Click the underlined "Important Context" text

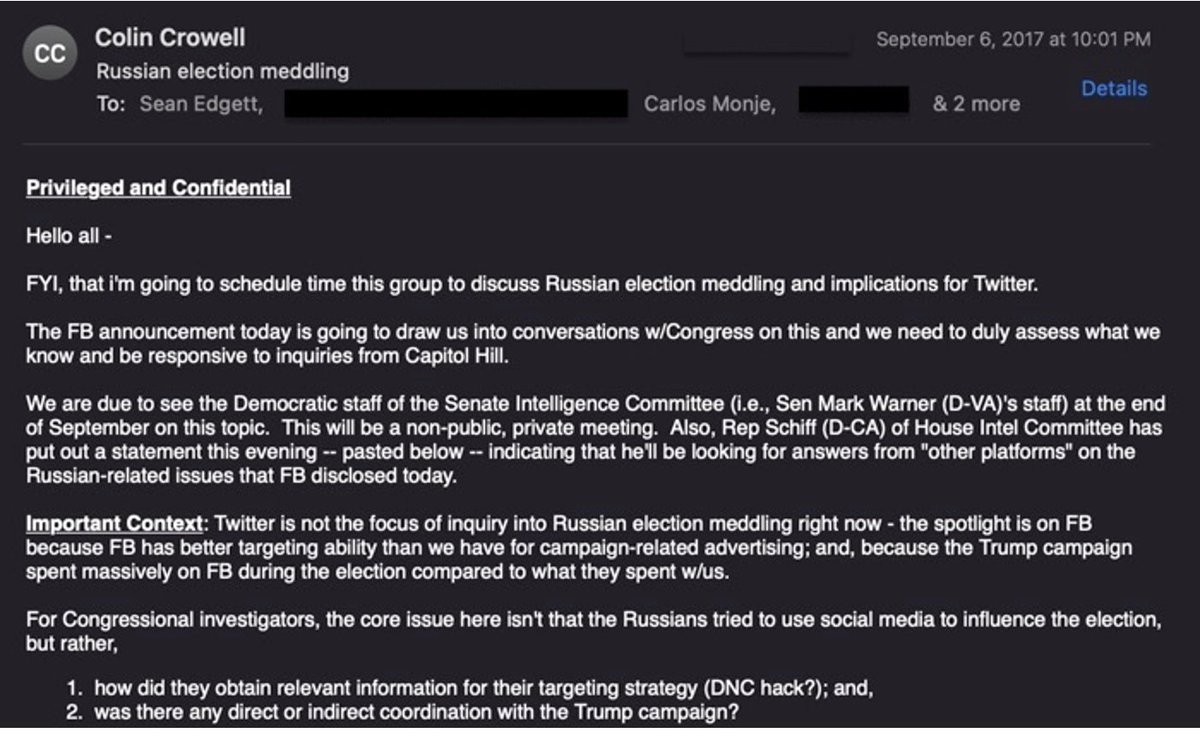click(102, 523)
